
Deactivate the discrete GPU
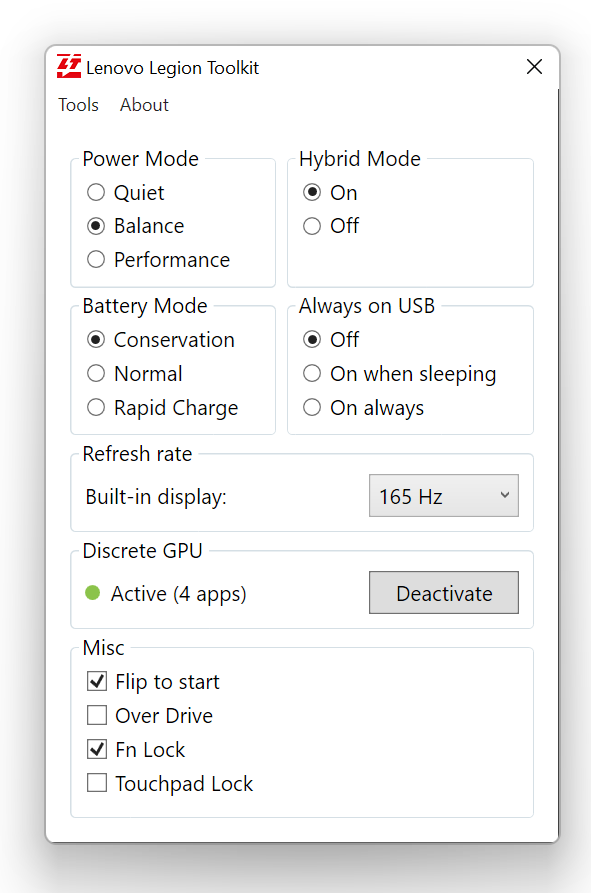pos(444,593)
